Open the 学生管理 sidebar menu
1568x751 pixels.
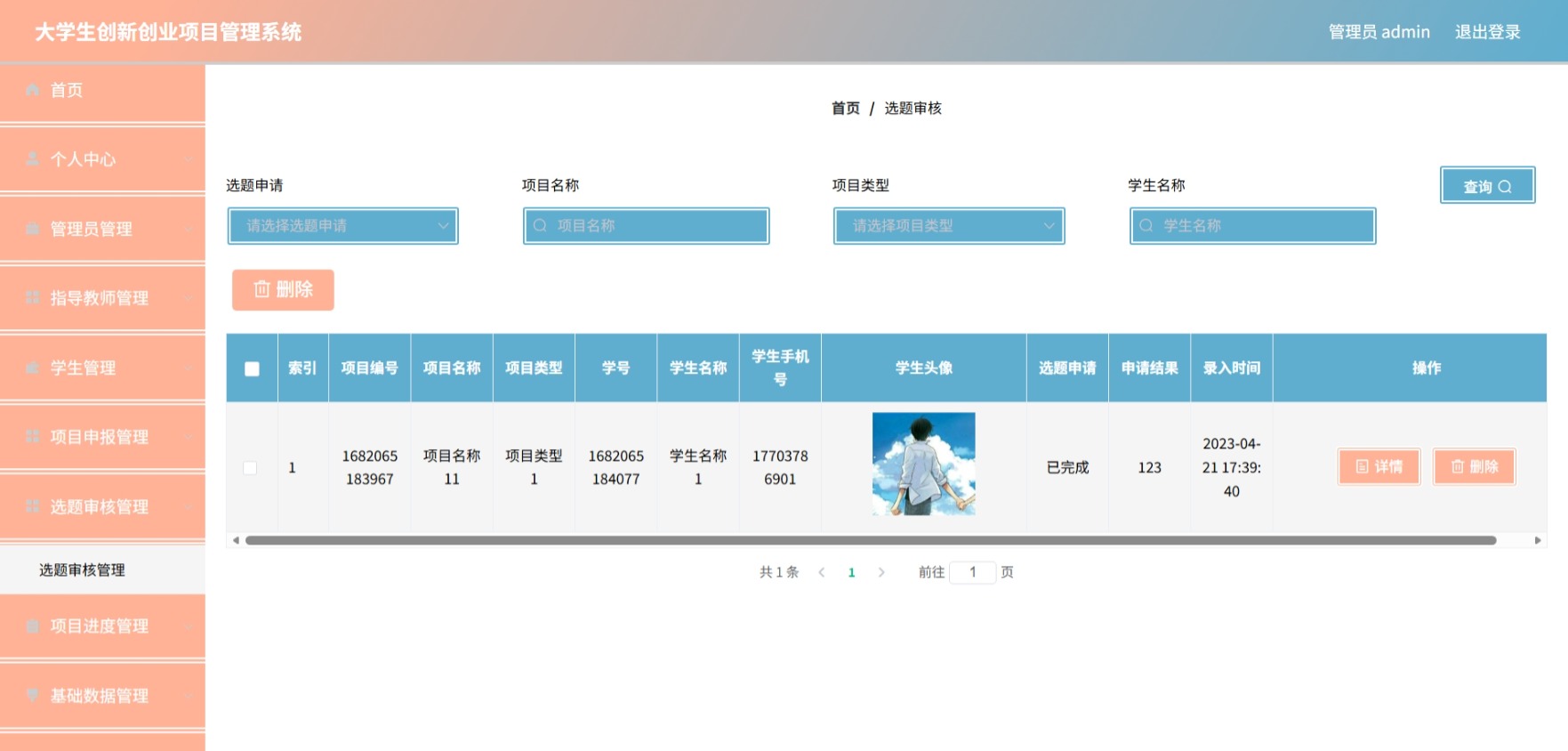click(102, 367)
